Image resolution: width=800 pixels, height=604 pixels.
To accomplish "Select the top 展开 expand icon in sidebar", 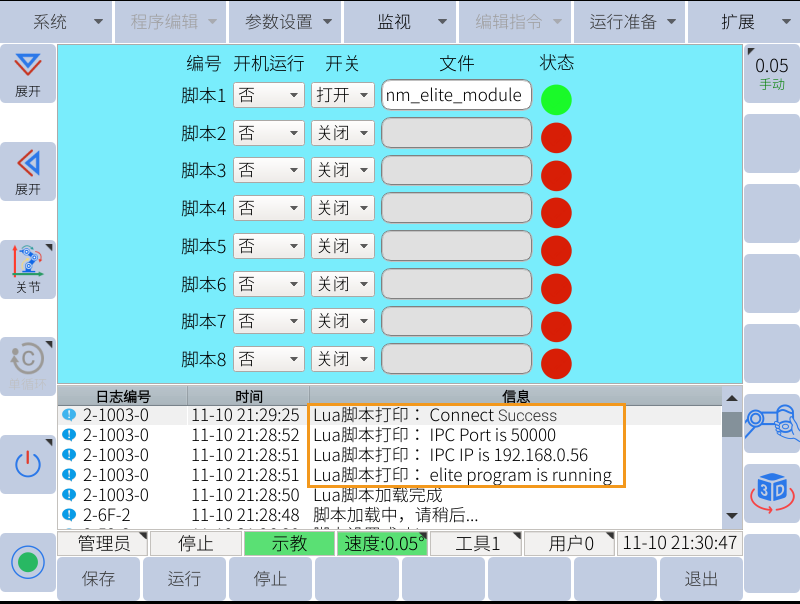I will pyautogui.click(x=27, y=72).
